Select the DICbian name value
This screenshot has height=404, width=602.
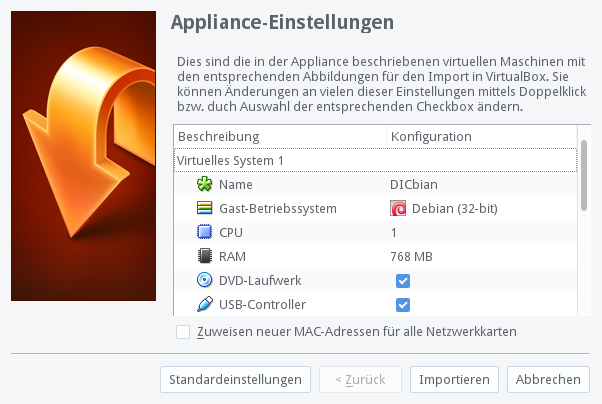pos(414,185)
